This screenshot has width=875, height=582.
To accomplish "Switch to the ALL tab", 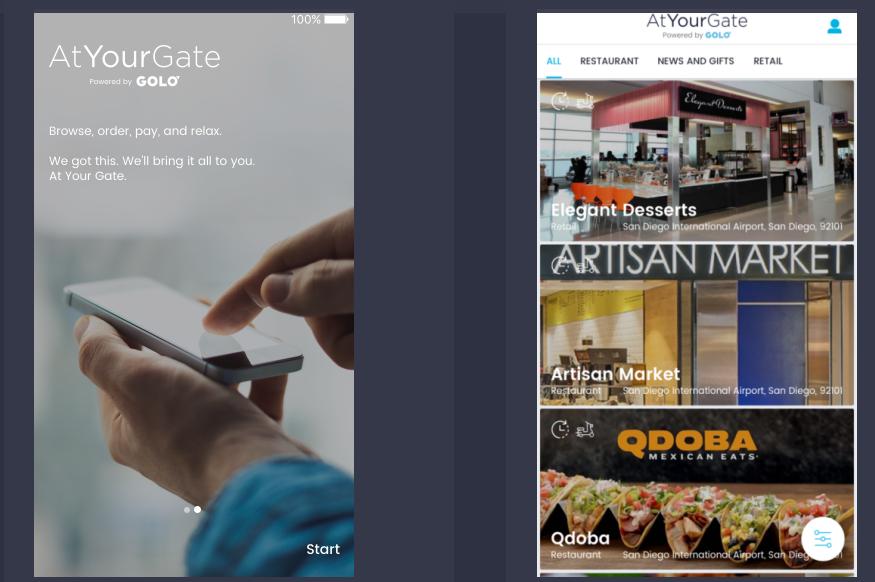I will pyautogui.click(x=554, y=61).
